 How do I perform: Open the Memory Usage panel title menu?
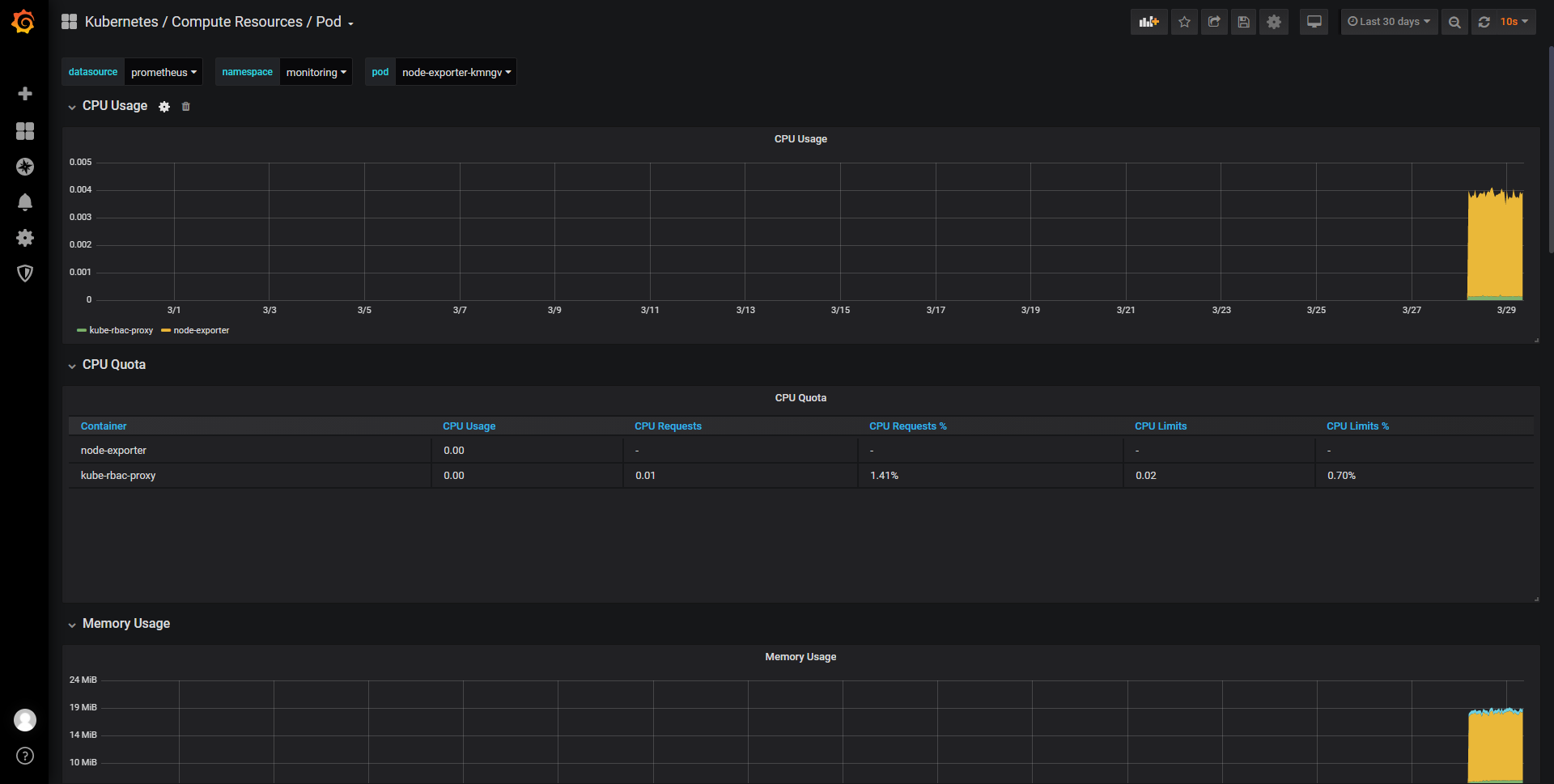[800, 657]
